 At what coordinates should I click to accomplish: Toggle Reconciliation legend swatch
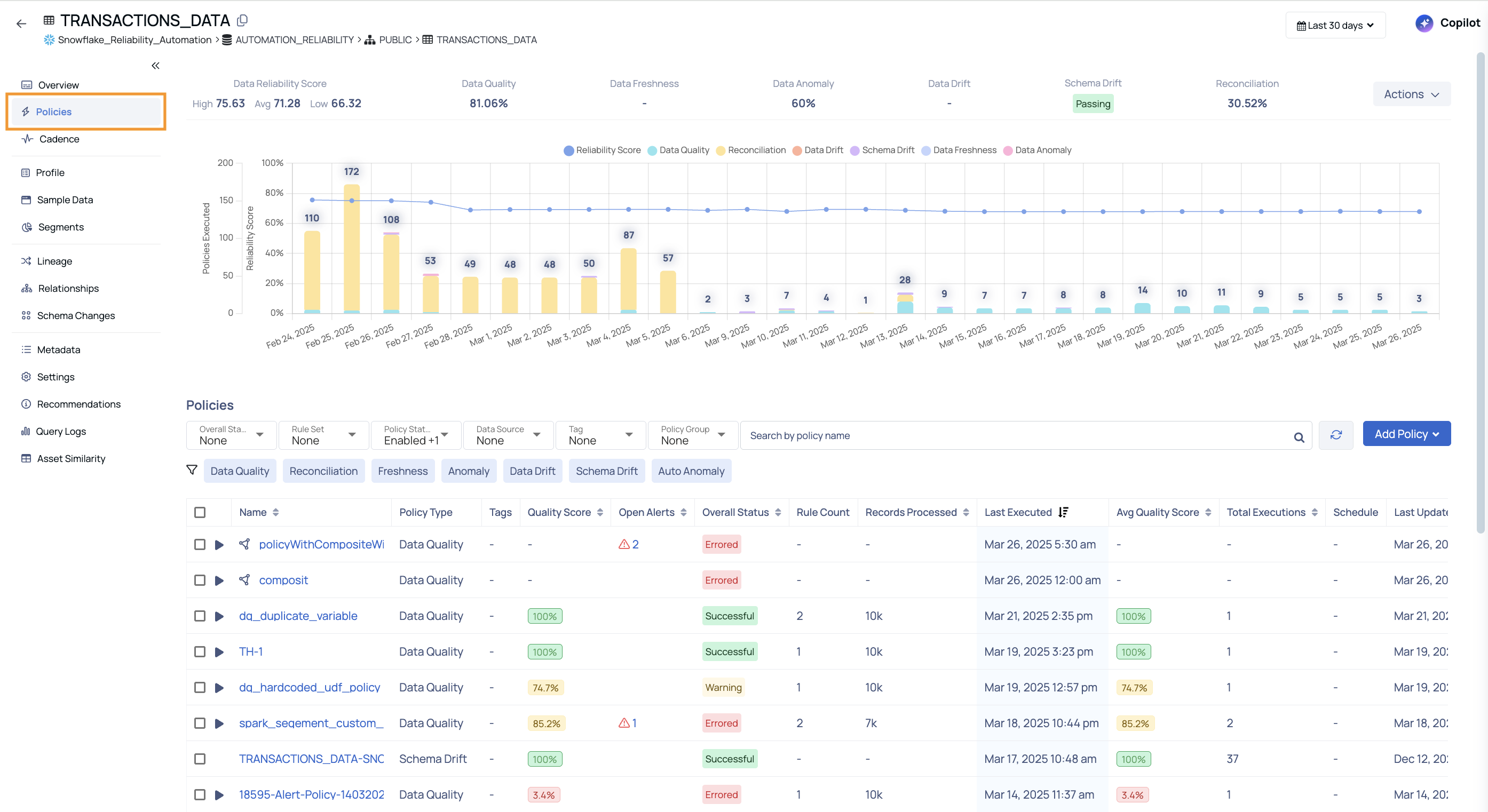click(x=721, y=150)
